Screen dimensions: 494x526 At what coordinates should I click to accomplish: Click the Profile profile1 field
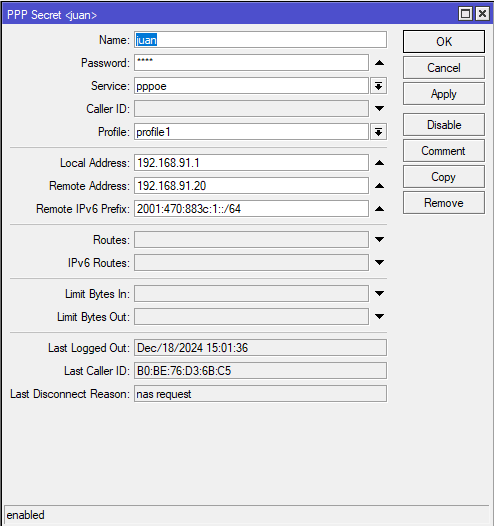[251, 132]
